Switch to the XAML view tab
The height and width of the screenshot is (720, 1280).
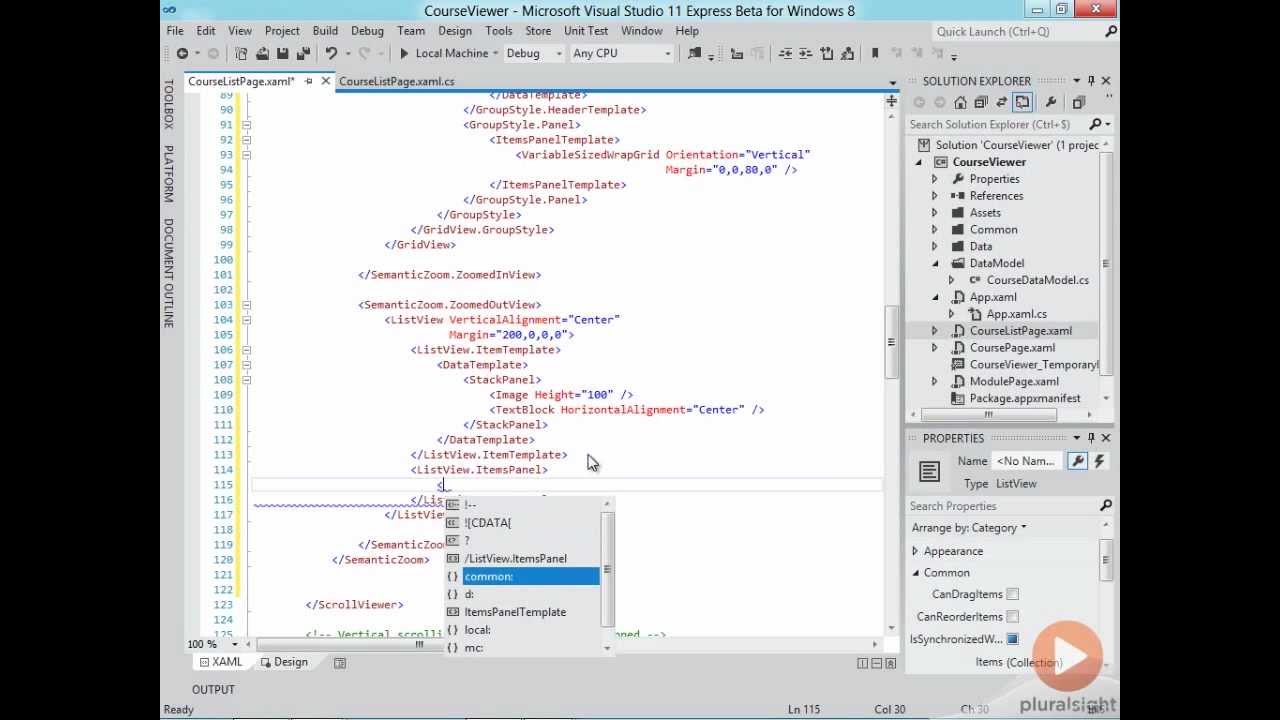point(221,662)
